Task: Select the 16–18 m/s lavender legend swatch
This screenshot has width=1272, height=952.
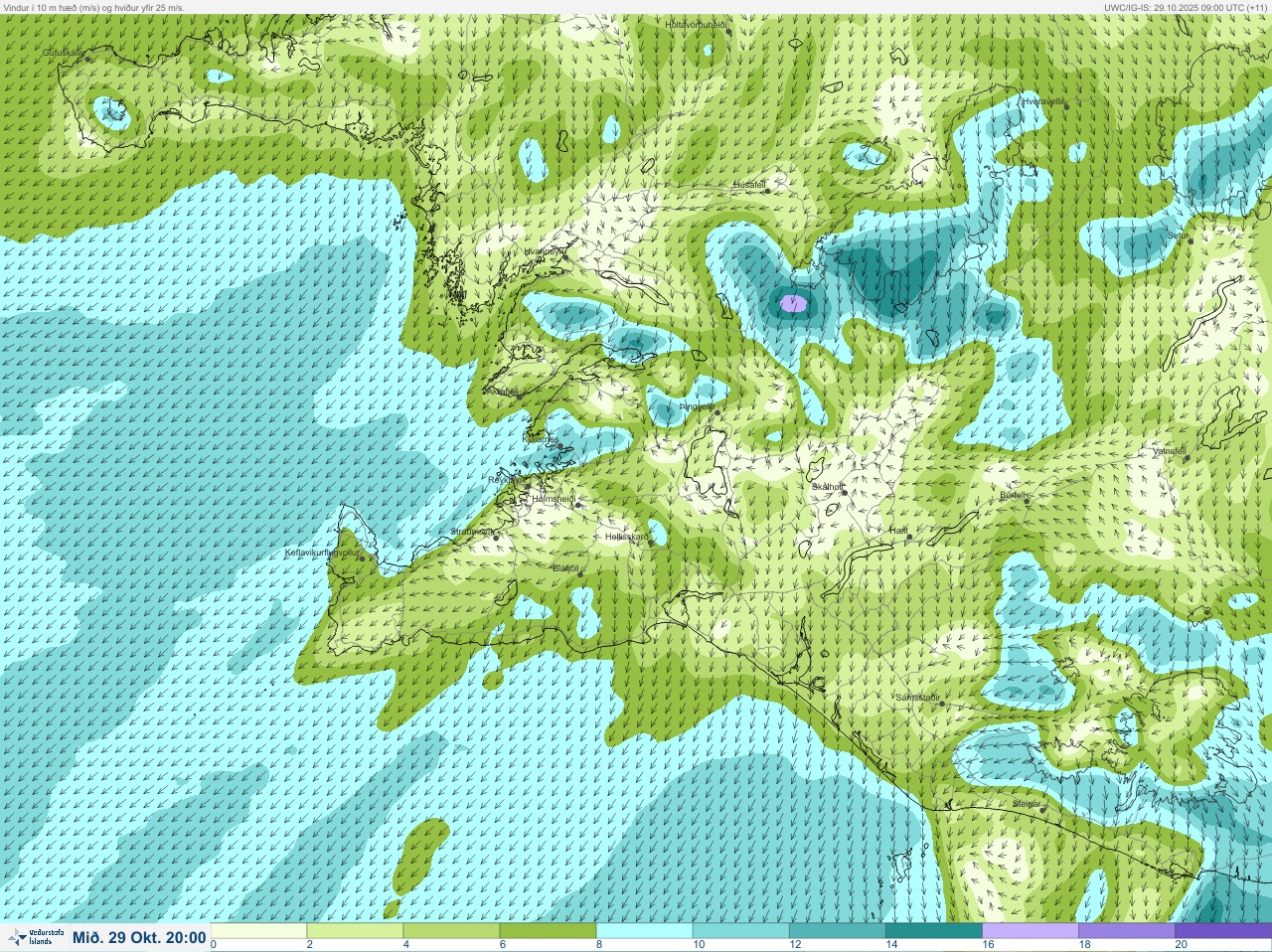Action: [1030, 931]
